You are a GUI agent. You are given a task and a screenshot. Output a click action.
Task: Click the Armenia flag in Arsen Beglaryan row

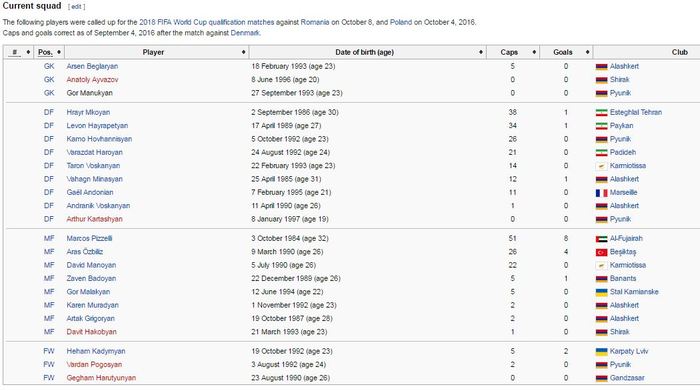pos(601,67)
